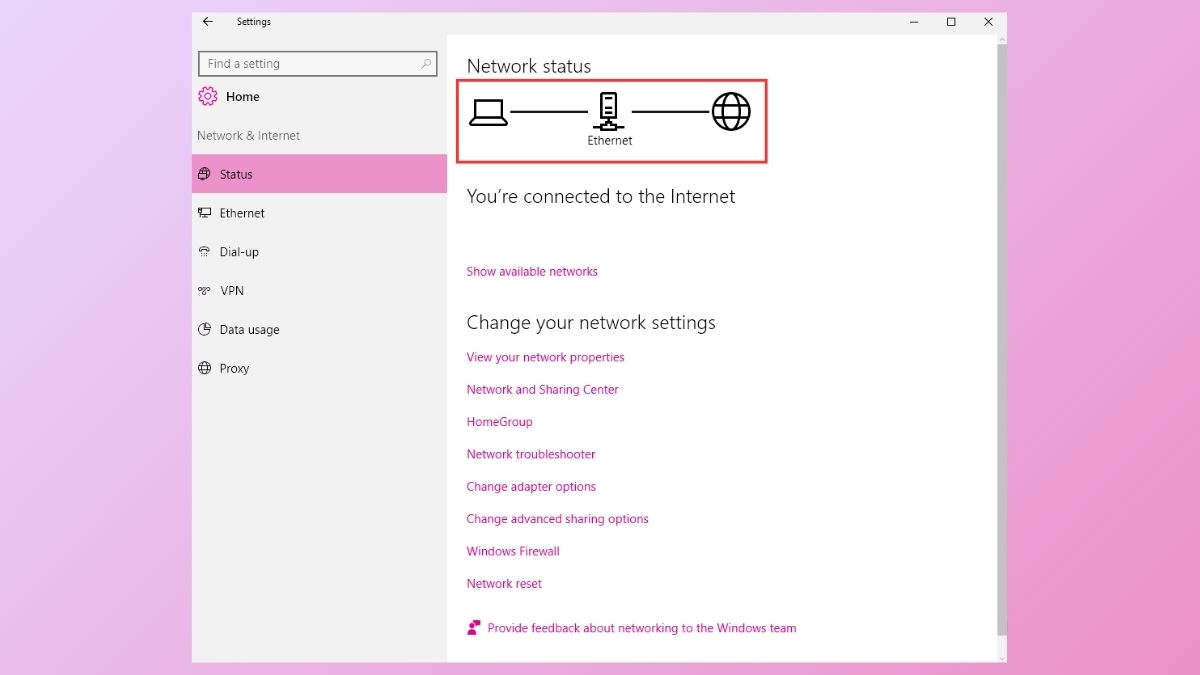Provide feedback about networking link
Viewport: 1200px width, 675px height.
(642, 628)
